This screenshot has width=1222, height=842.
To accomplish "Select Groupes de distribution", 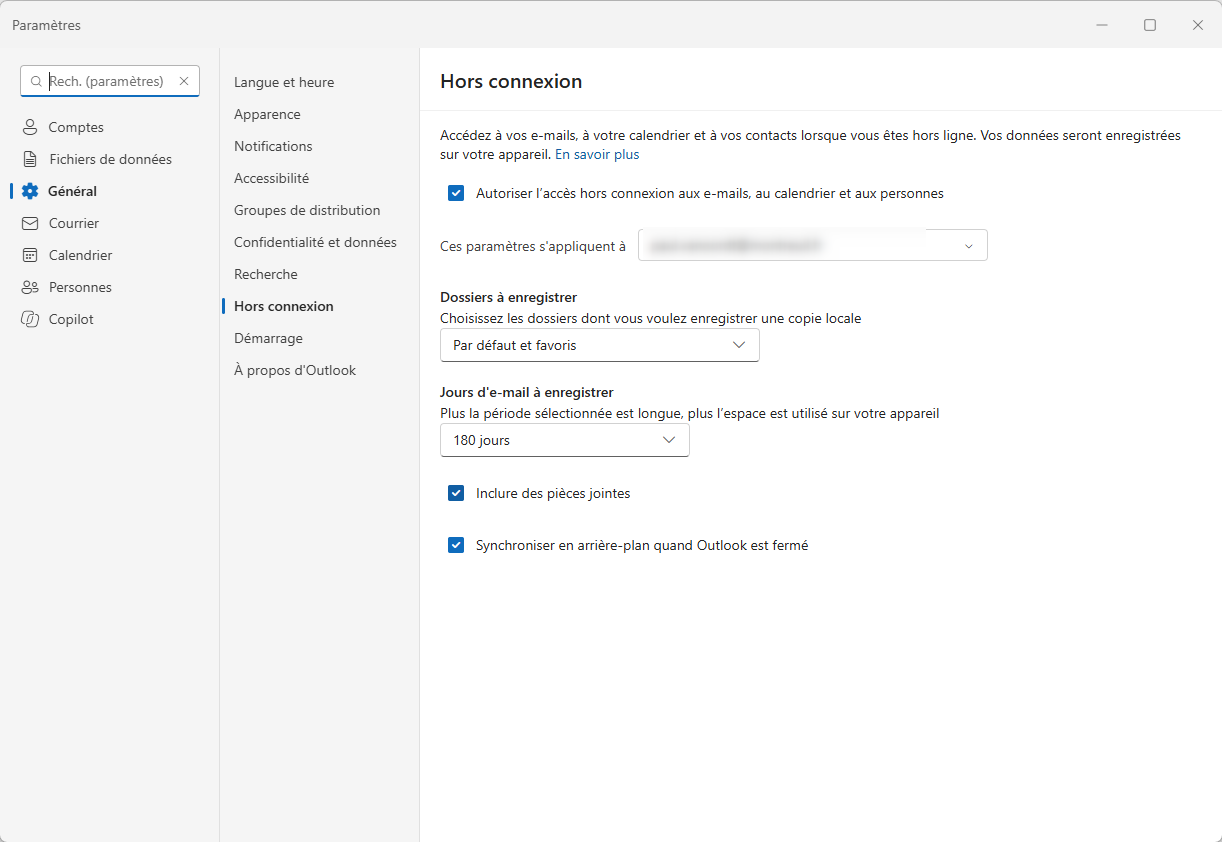I will pyautogui.click(x=307, y=210).
